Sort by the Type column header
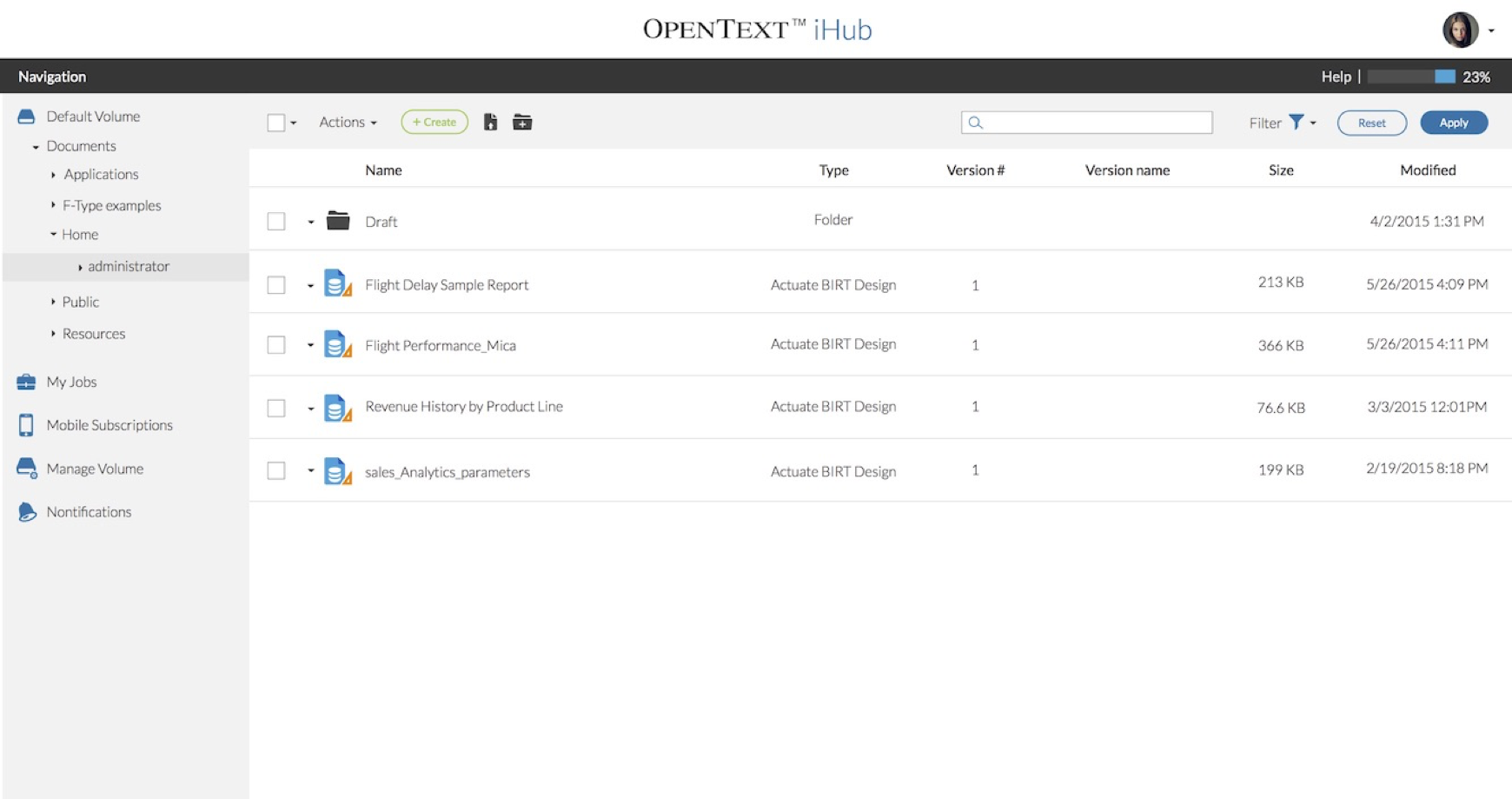This screenshot has width=1512, height=799. (833, 170)
